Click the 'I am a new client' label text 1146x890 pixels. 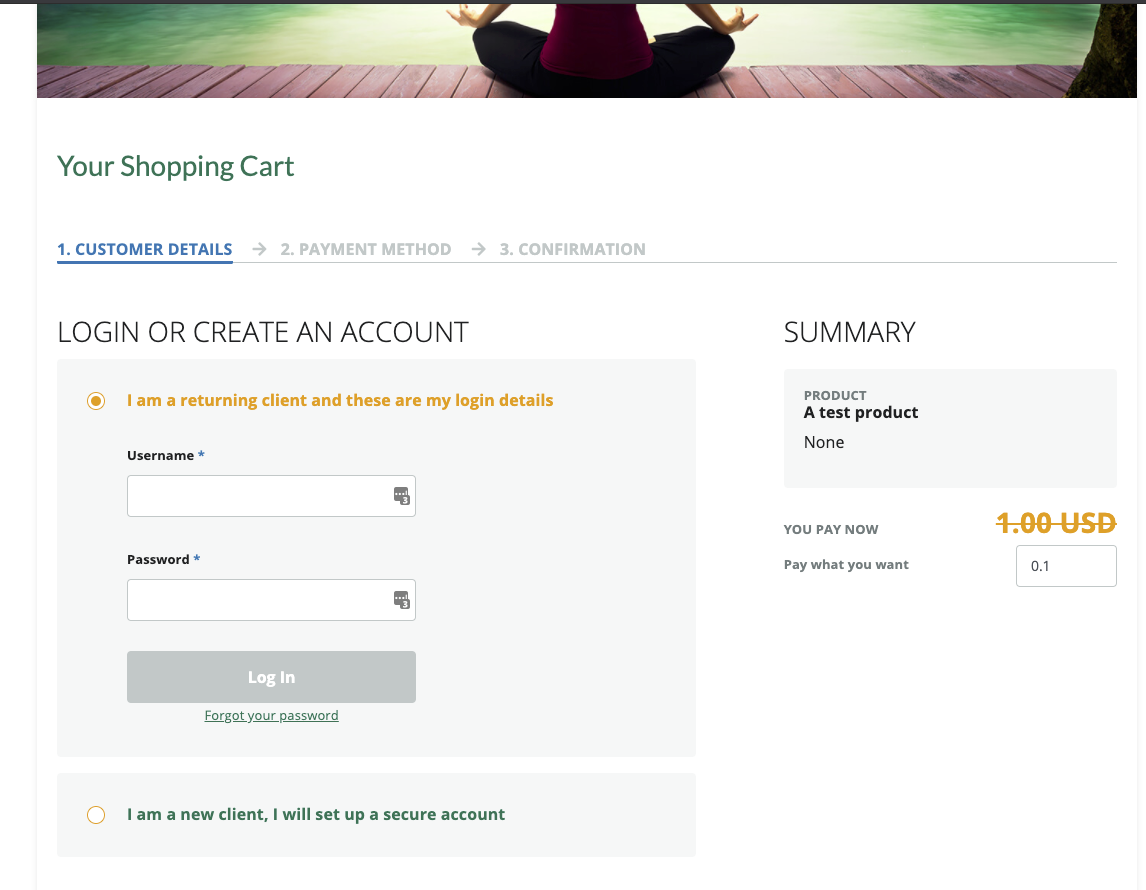click(316, 815)
